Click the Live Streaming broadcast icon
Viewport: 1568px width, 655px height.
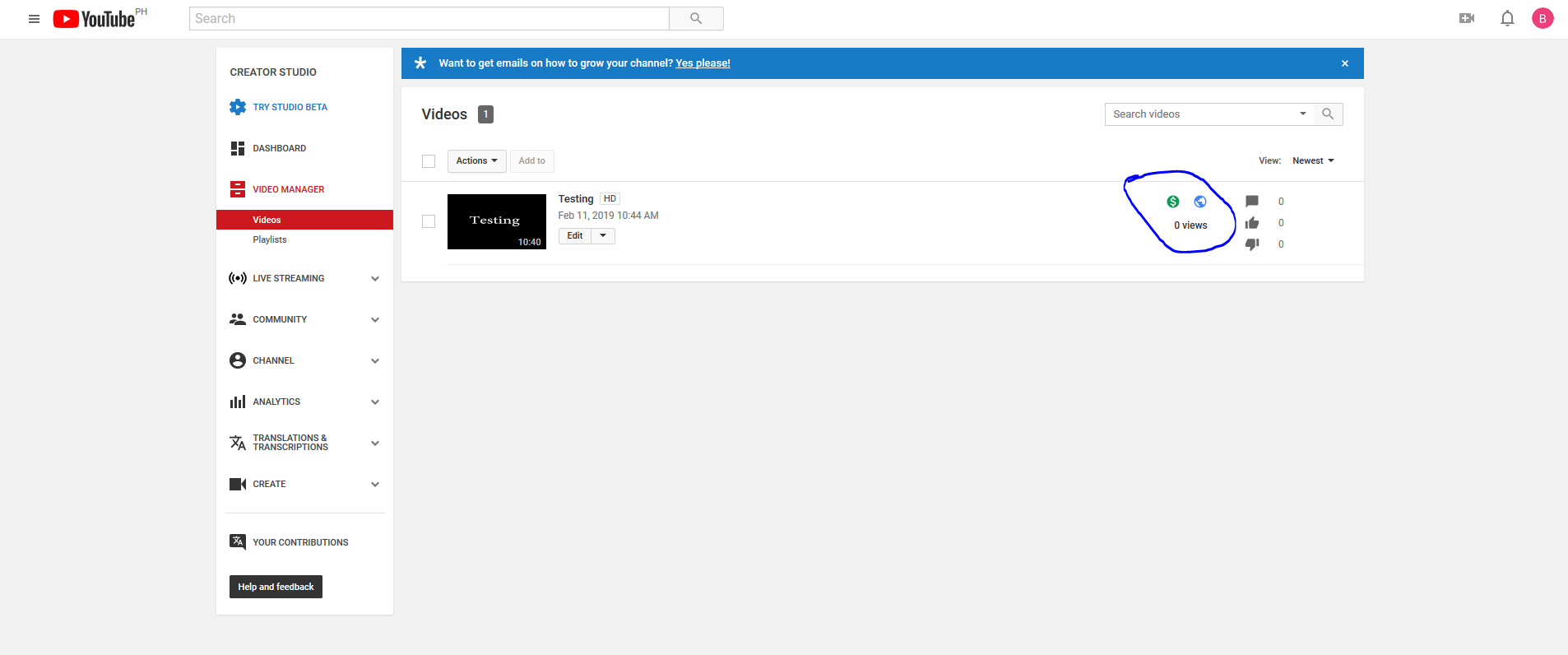(x=238, y=278)
